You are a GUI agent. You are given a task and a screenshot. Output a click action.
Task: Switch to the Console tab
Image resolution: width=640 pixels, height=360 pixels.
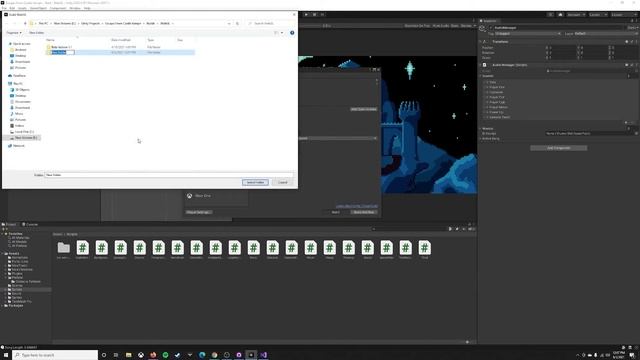click(30, 224)
